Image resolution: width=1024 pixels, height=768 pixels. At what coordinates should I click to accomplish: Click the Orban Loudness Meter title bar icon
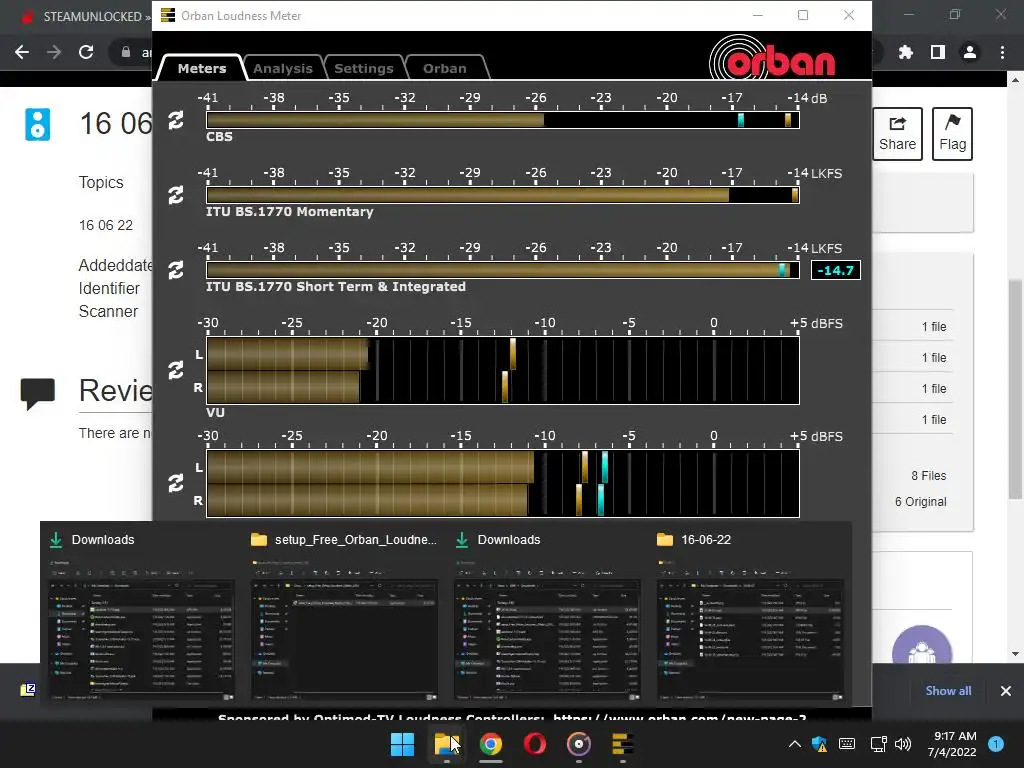tap(168, 15)
